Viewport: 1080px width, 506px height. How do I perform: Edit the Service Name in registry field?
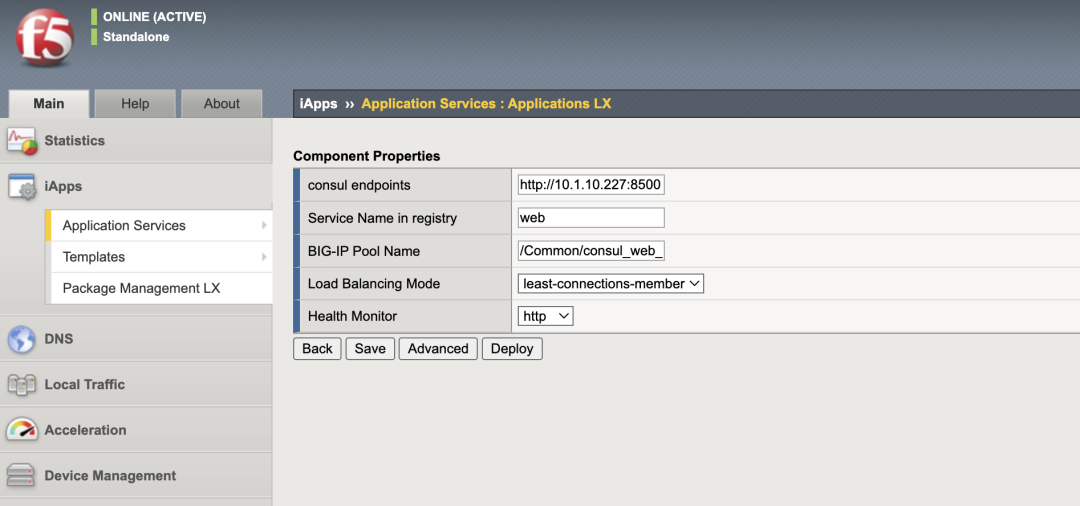tap(591, 218)
